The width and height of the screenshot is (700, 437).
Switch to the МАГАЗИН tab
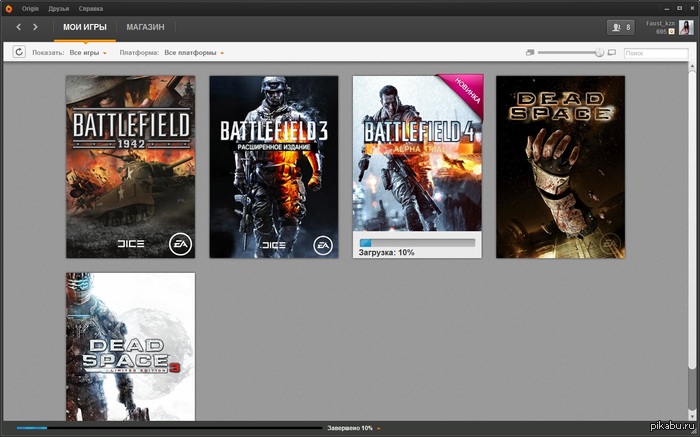pyautogui.click(x=145, y=27)
